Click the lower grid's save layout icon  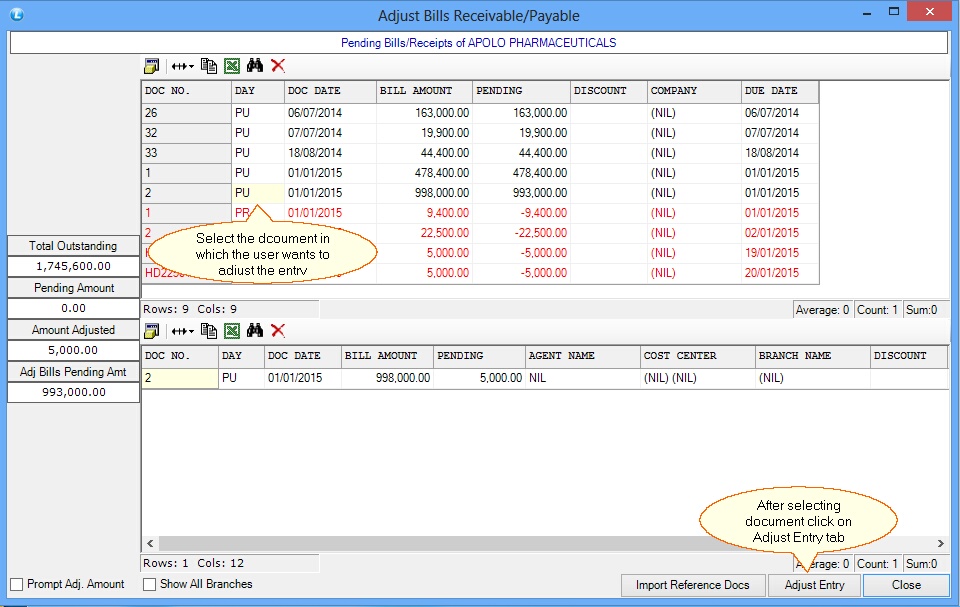click(x=151, y=331)
